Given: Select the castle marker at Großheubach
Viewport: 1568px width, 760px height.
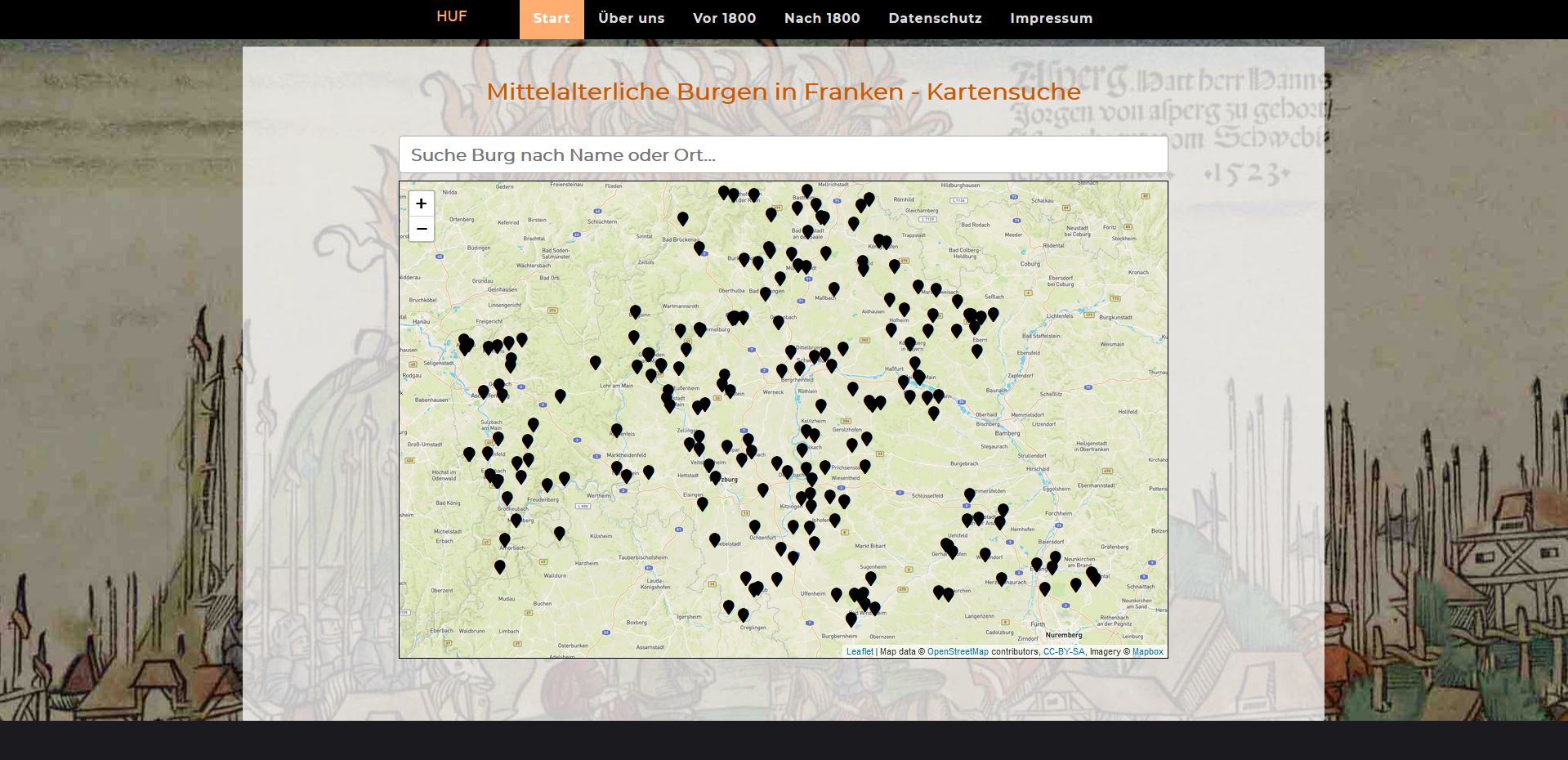Looking at the screenshot, I should click(507, 498).
